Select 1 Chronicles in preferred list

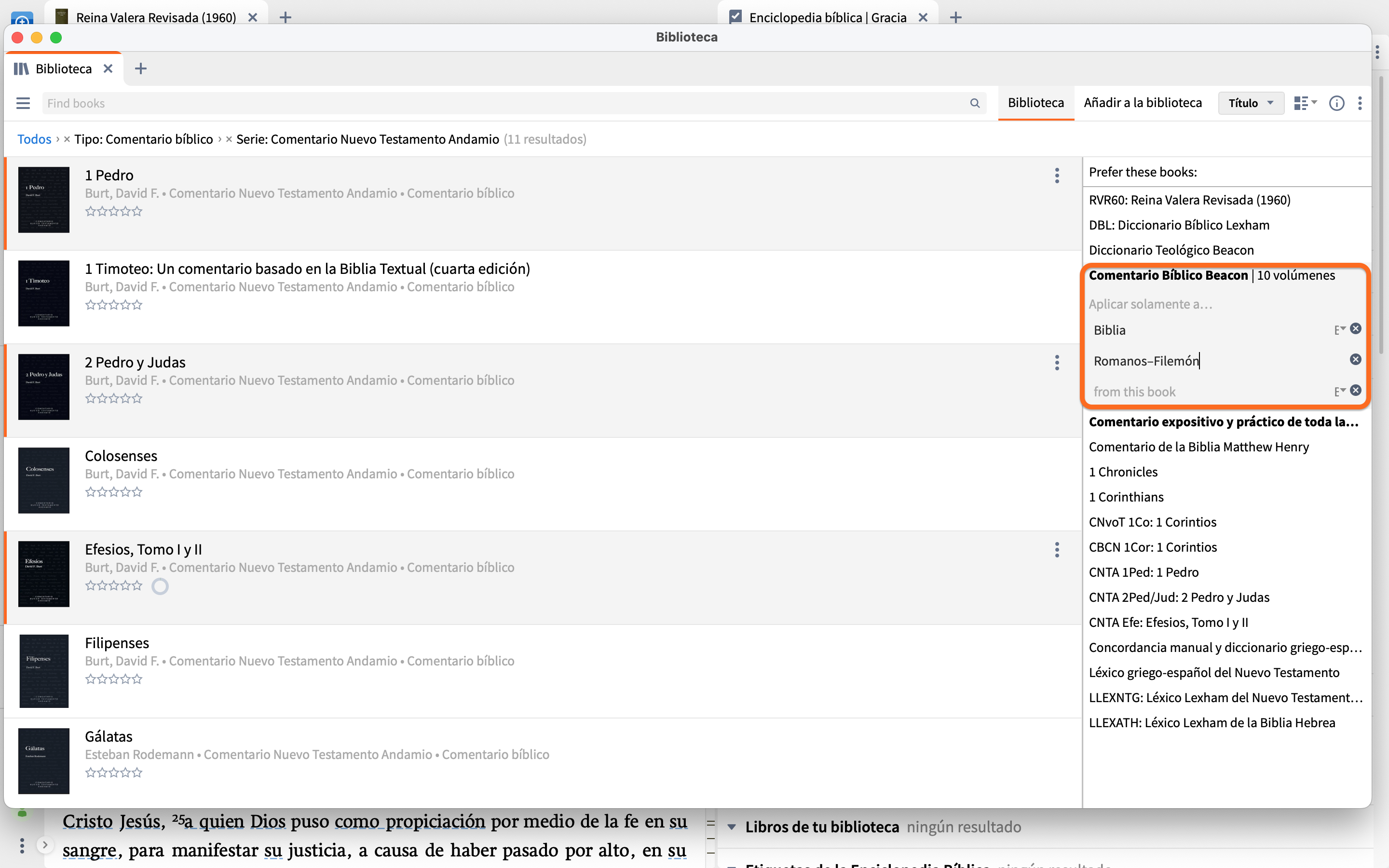(x=1123, y=472)
